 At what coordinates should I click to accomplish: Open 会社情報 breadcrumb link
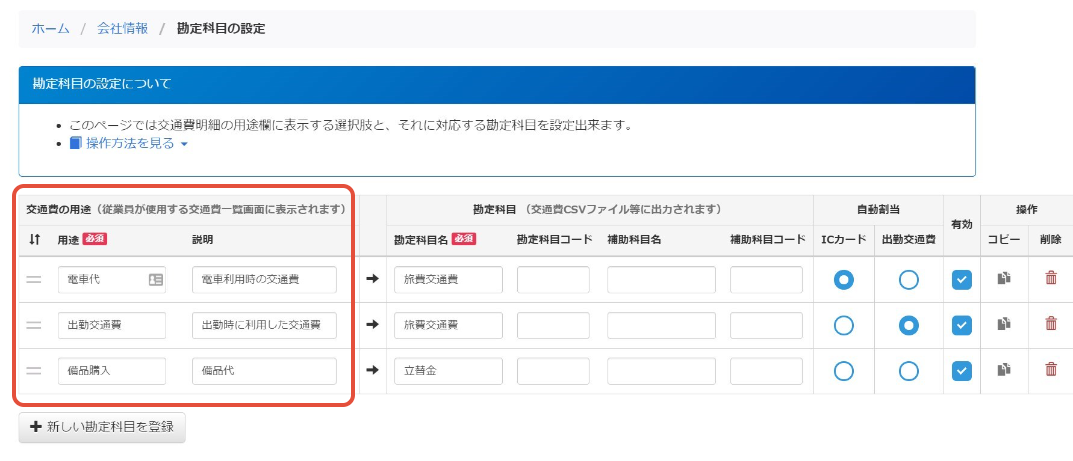(122, 29)
